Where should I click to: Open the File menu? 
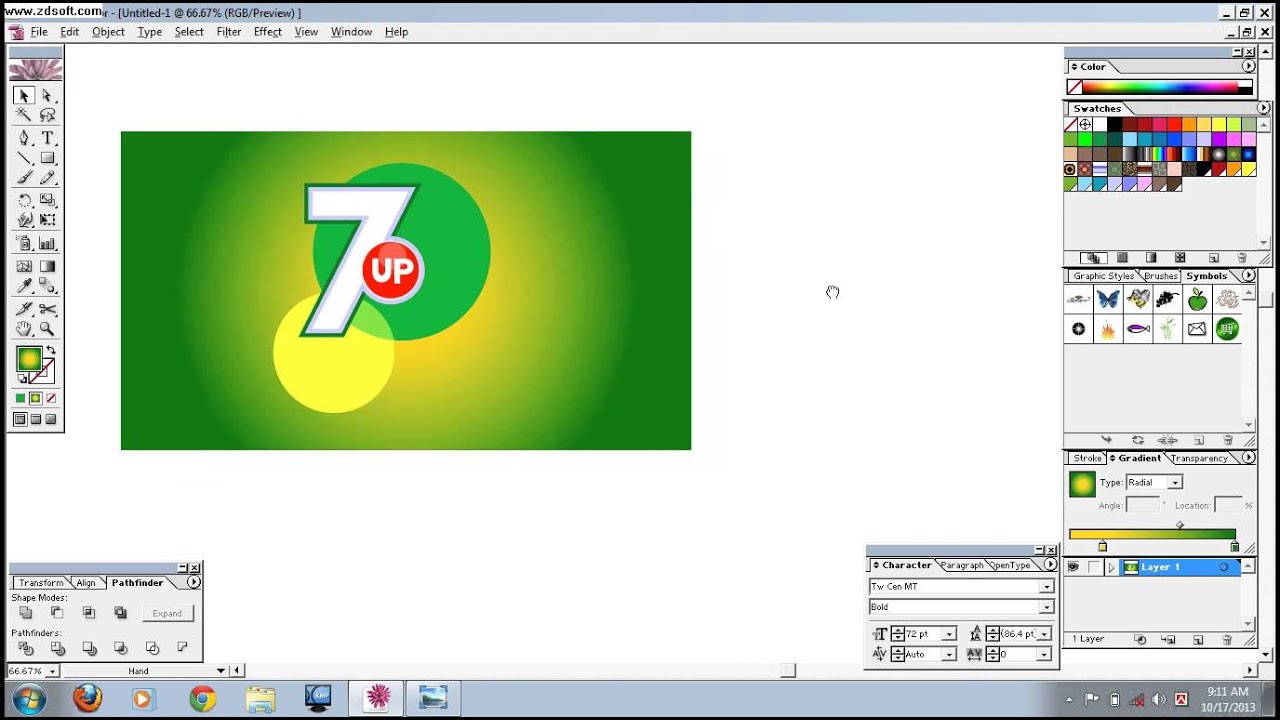click(x=39, y=32)
